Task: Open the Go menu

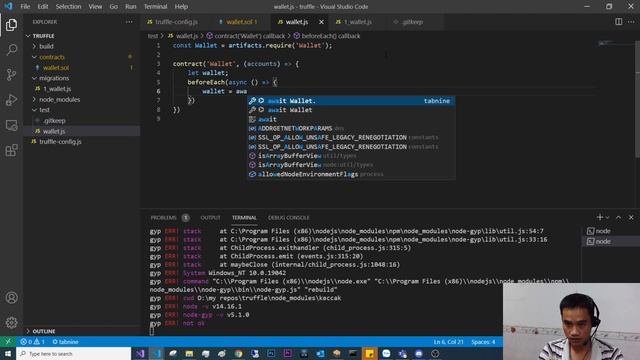Action: point(113,7)
